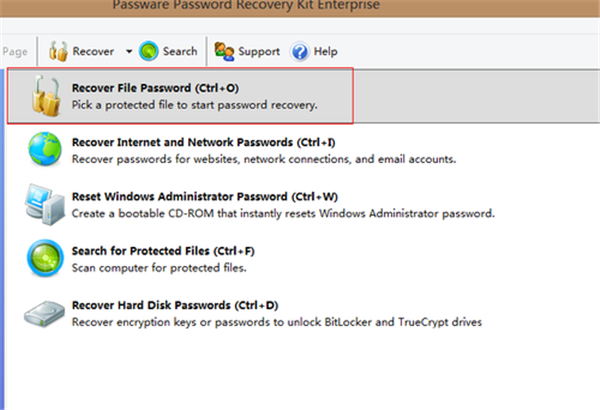Open the Help toolbar item
The image size is (600, 410).
coord(326,51)
